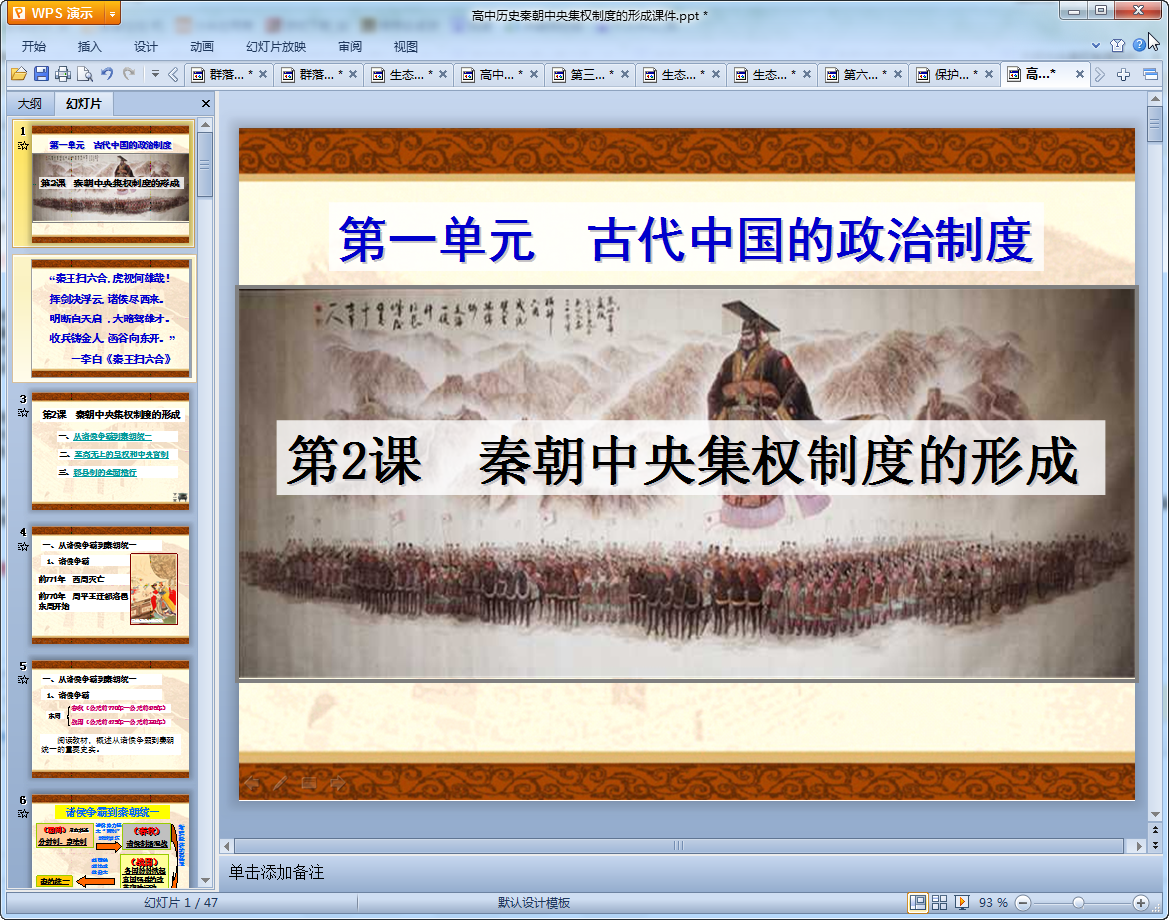Screen dimensions: 1169x920
Task: Print the presentation with the printer icon
Action: [x=63, y=74]
